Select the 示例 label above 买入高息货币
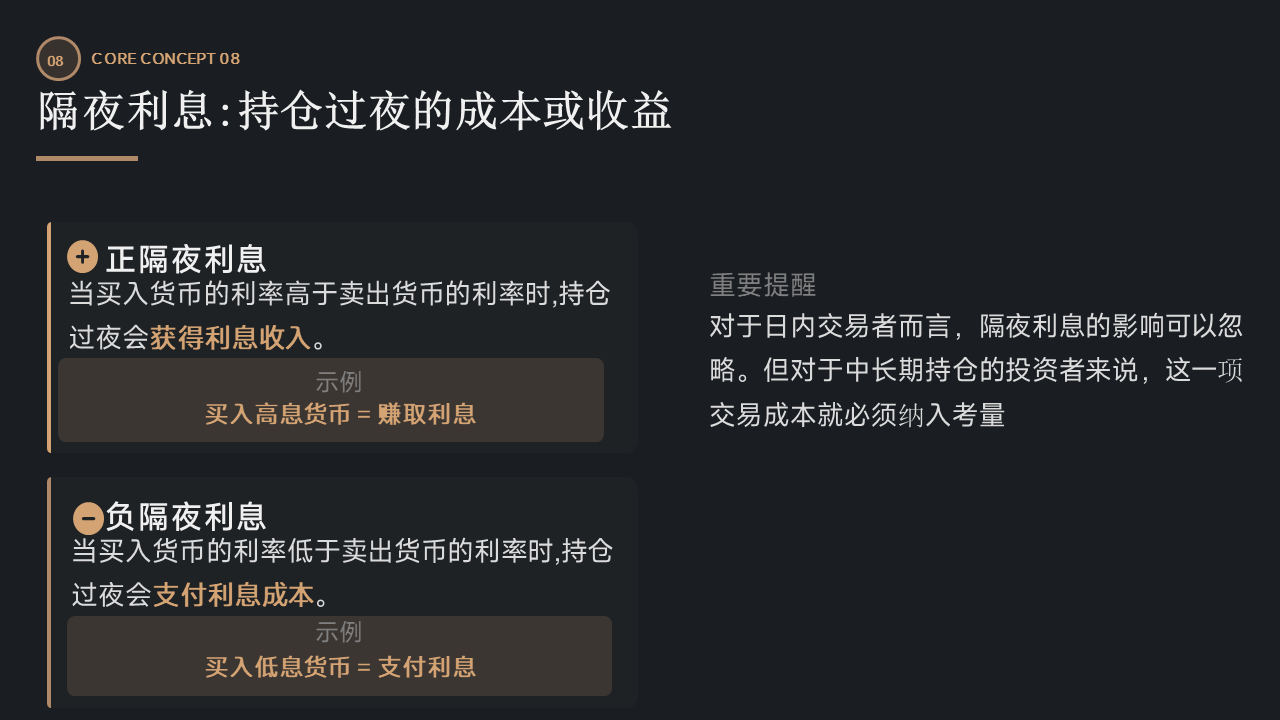The height and width of the screenshot is (720, 1280). coord(338,382)
